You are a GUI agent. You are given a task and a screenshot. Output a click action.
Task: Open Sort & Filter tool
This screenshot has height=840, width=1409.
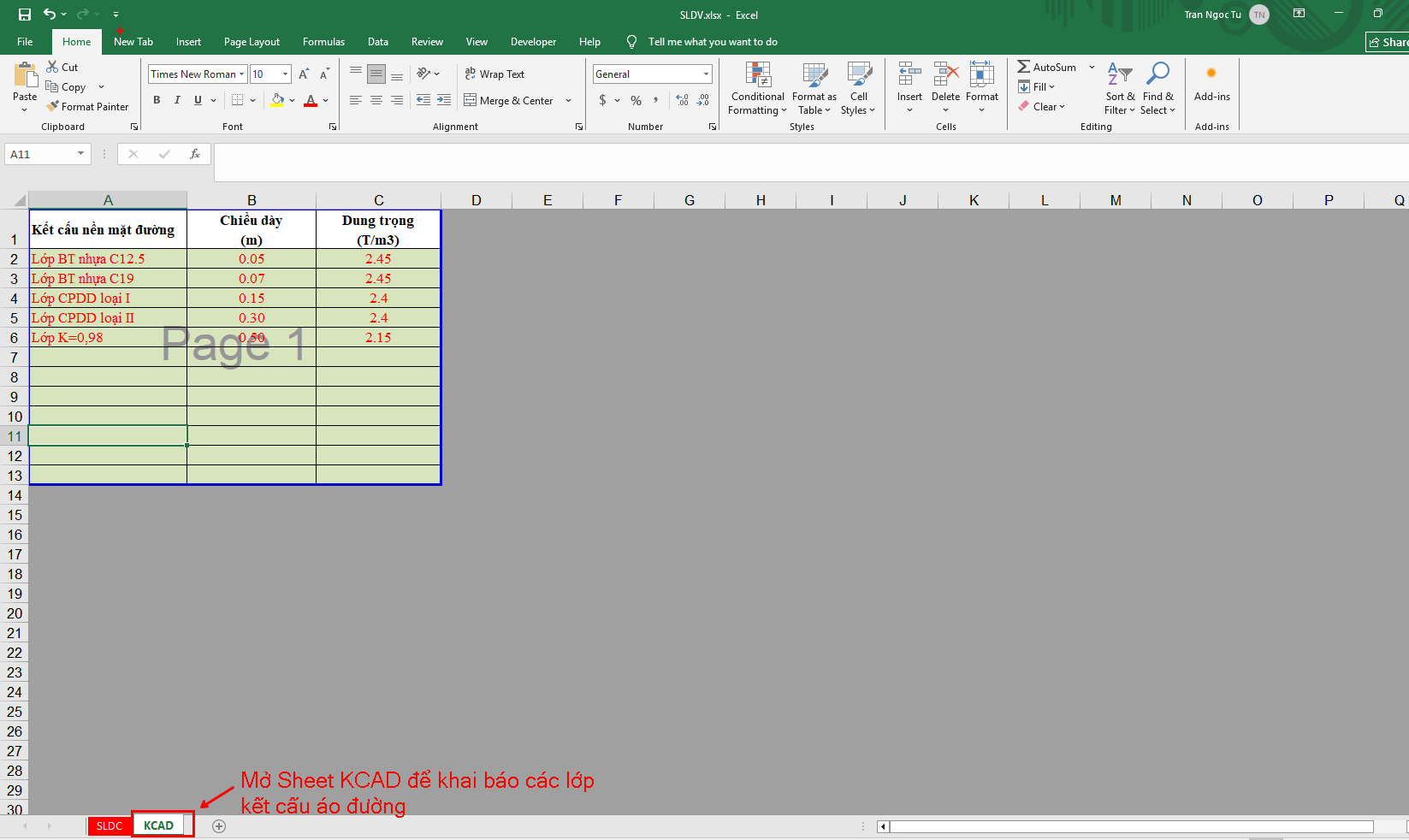click(1119, 88)
